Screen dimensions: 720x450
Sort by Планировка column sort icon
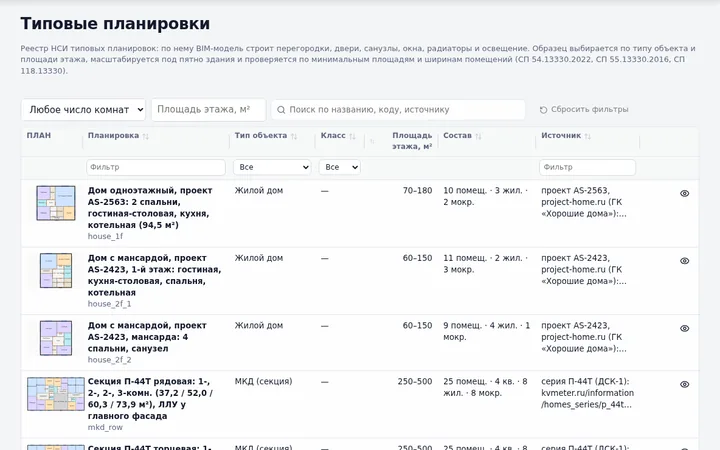click(x=146, y=136)
